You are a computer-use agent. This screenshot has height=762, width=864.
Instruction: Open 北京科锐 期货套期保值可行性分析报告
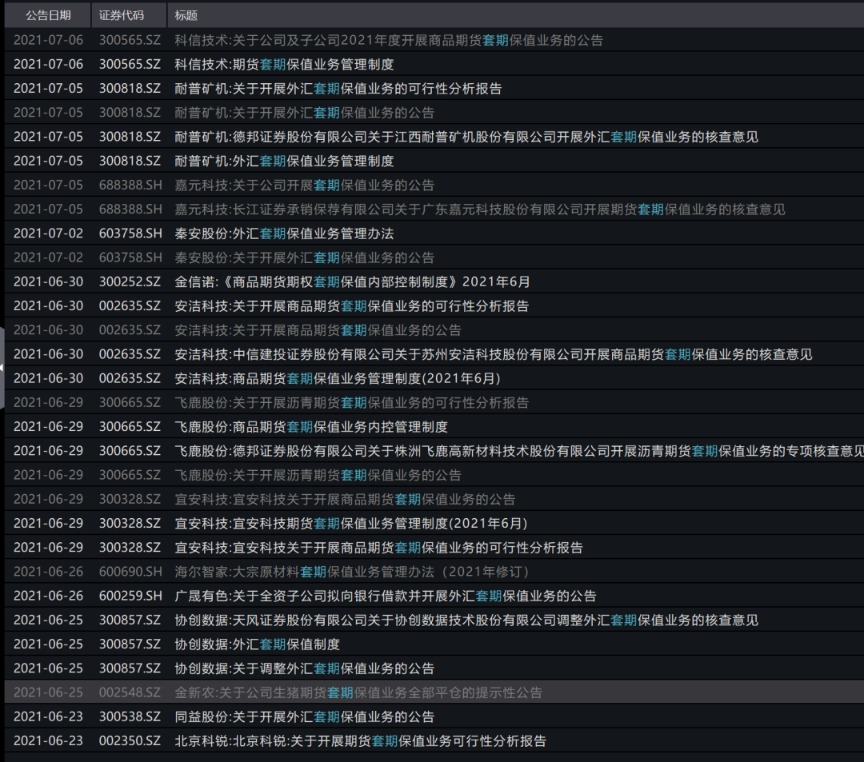tap(360, 741)
